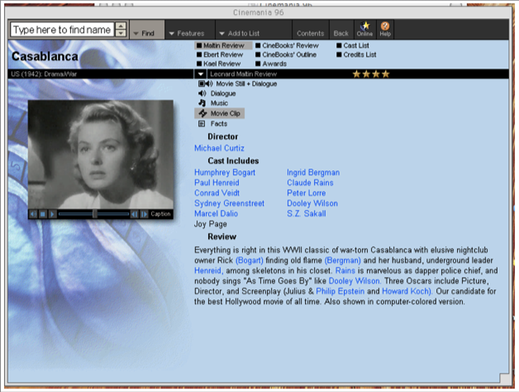
Task: Collapse the Leonard Maltin Review arrow
Action: (201, 74)
